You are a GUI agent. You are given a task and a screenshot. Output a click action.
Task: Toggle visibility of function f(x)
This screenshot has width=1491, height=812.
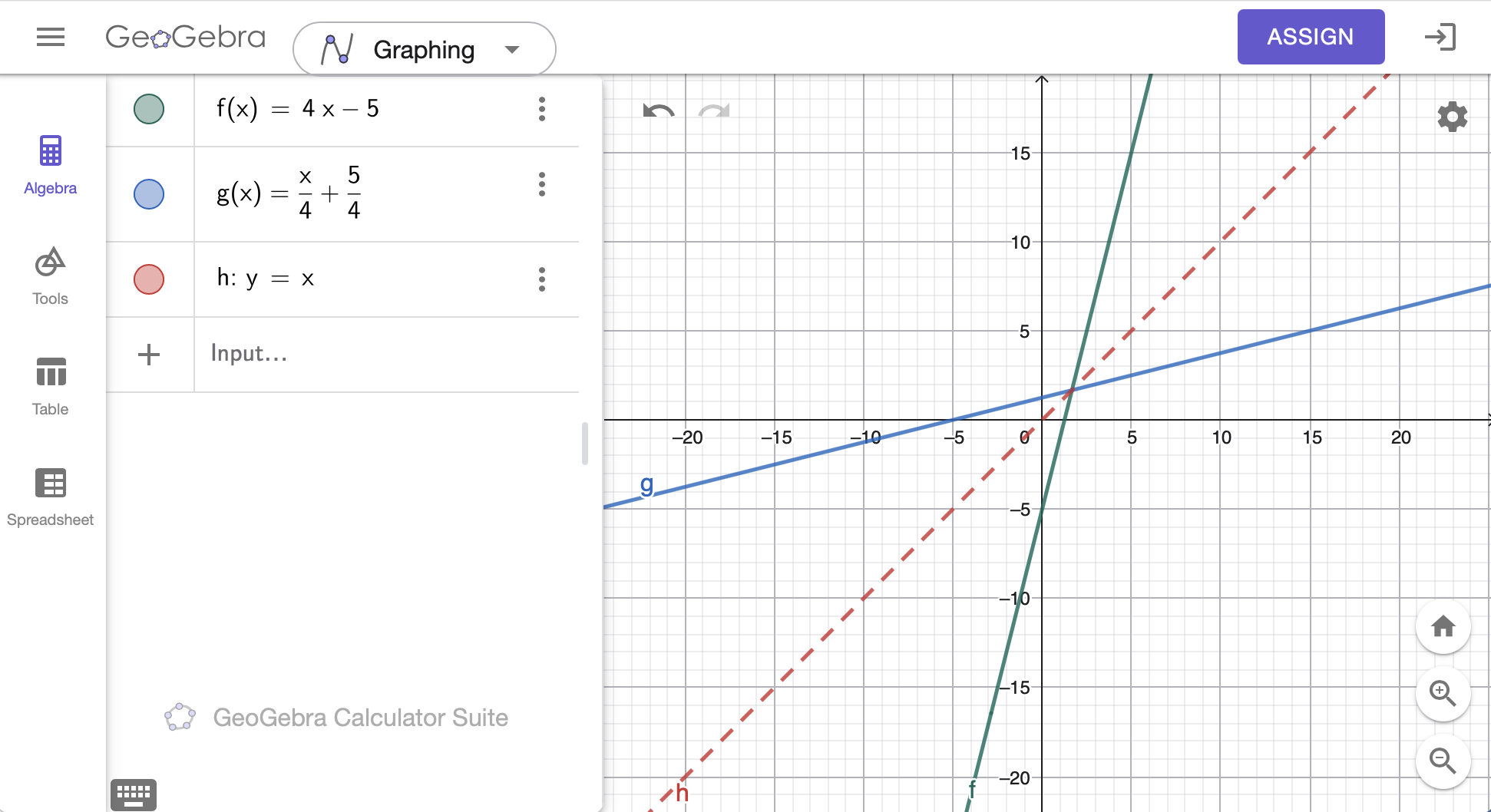(x=149, y=109)
